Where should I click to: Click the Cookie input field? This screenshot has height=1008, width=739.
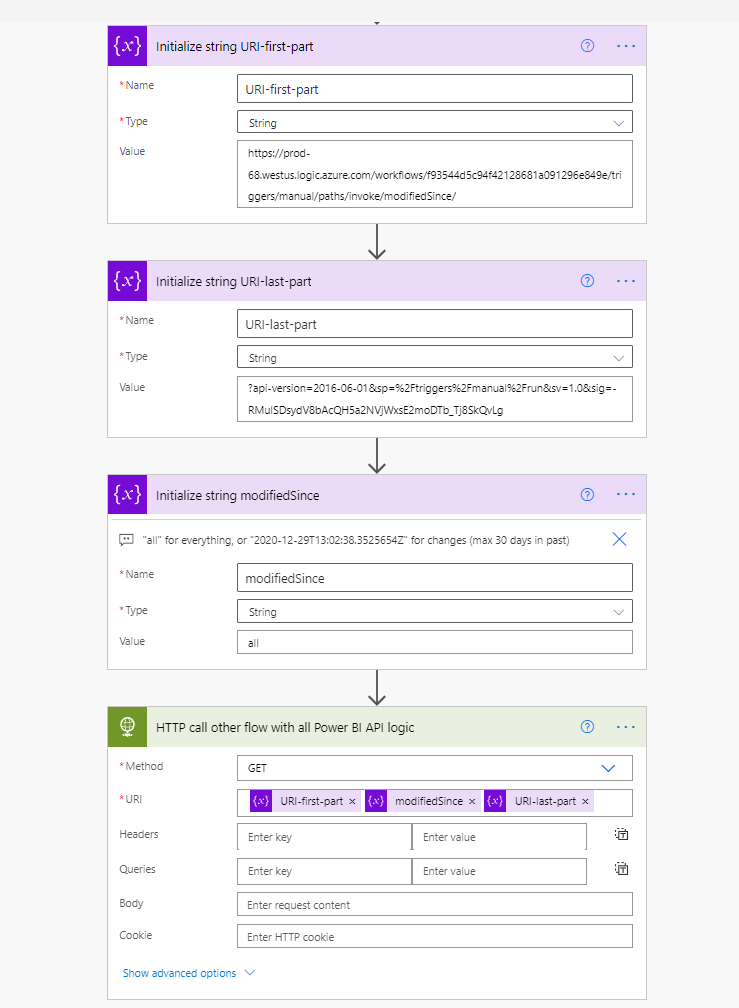[x=434, y=936]
